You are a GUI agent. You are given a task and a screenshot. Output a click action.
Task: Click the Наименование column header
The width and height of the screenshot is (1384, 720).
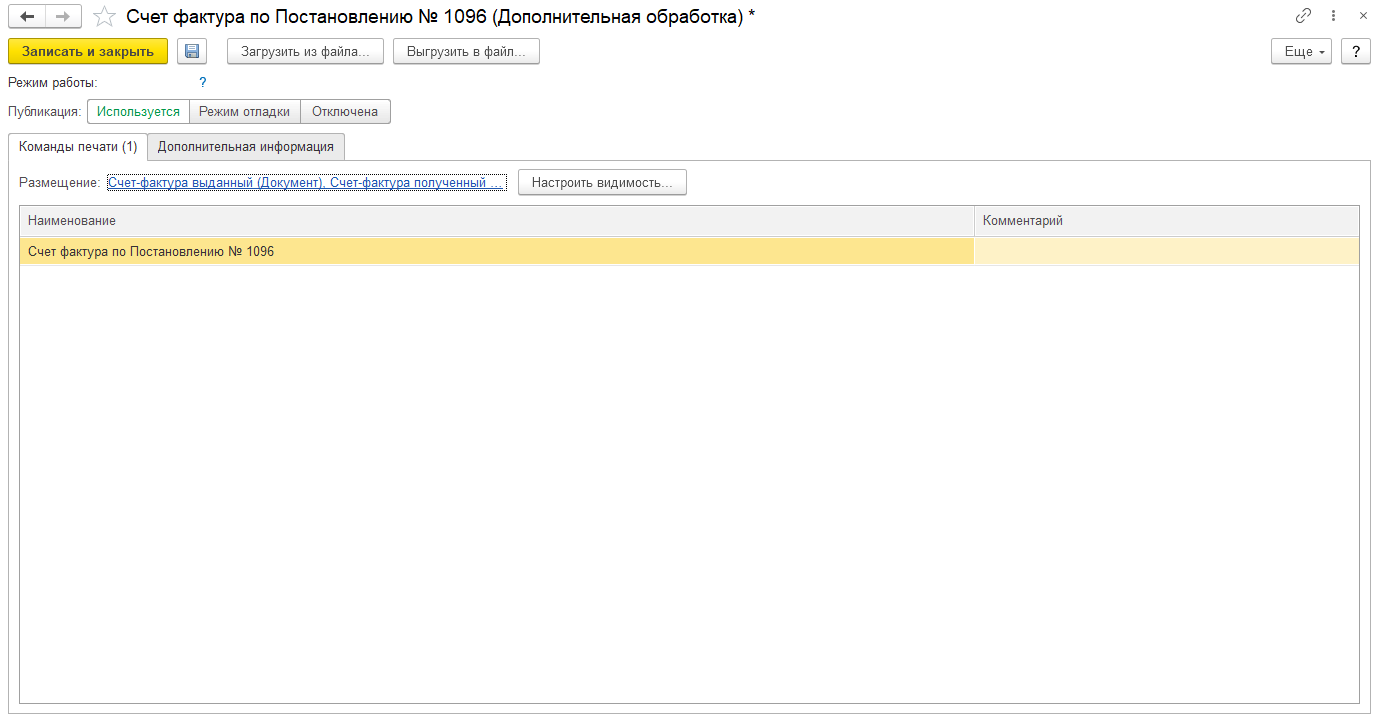497,221
